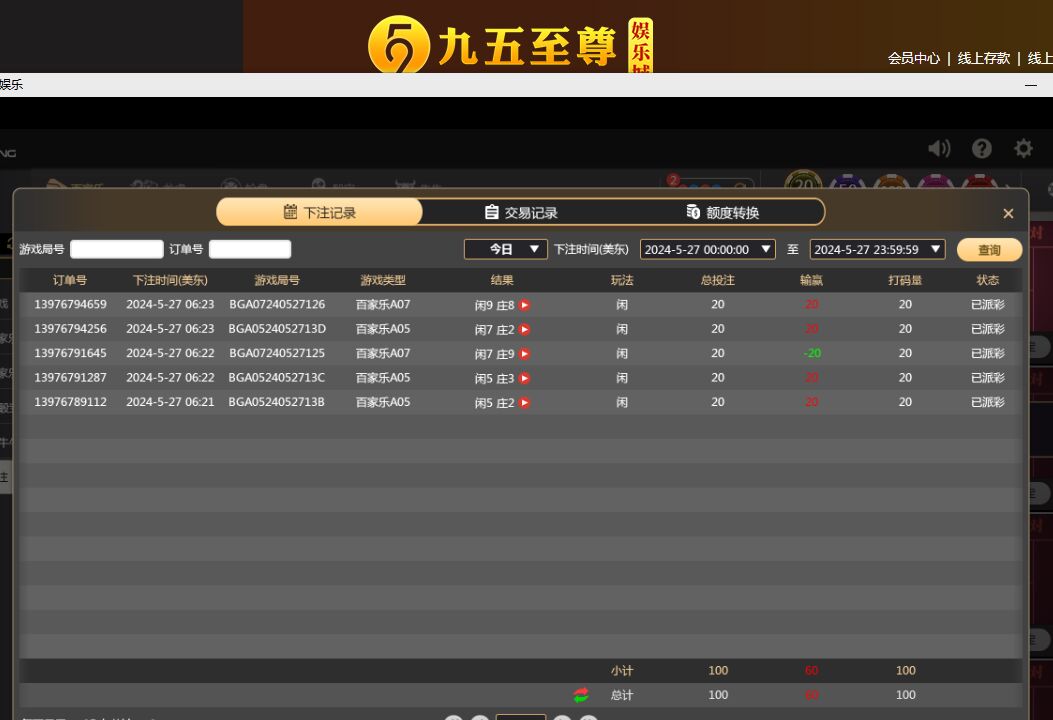The image size is (1053, 720).
Task: Play result video for order 13976791645
Action: pyautogui.click(x=524, y=354)
